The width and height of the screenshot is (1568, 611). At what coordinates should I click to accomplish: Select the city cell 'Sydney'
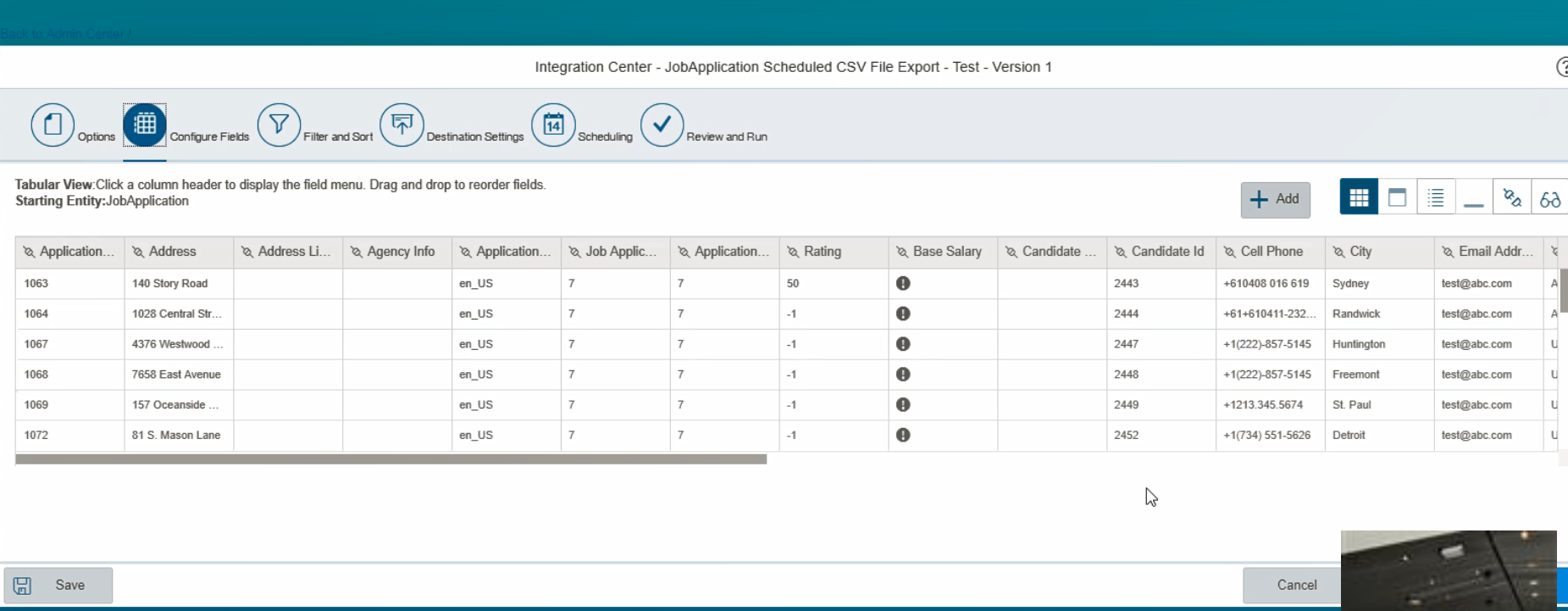pyautogui.click(x=1381, y=283)
